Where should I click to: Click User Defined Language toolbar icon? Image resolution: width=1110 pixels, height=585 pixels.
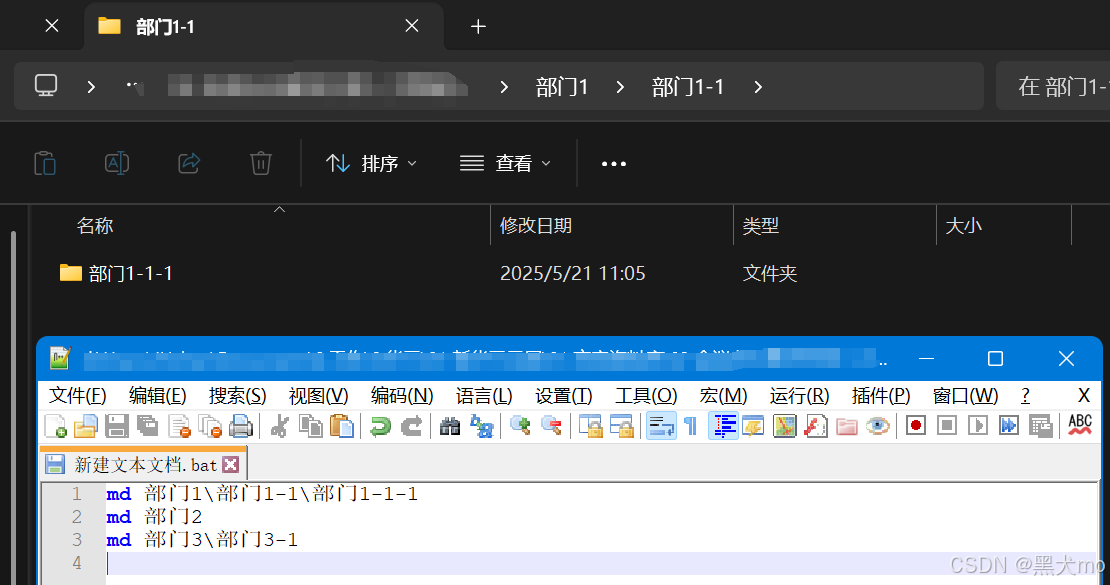[753, 426]
